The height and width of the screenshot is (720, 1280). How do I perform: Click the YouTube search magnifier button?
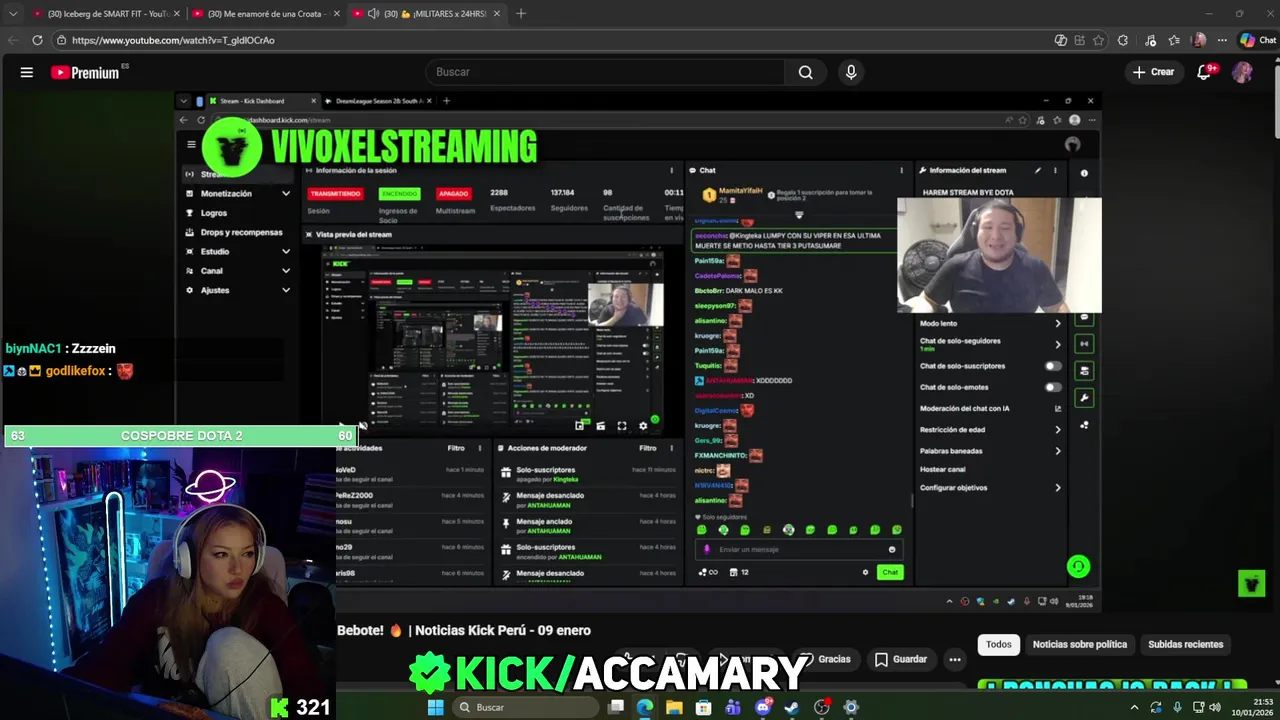coord(805,72)
